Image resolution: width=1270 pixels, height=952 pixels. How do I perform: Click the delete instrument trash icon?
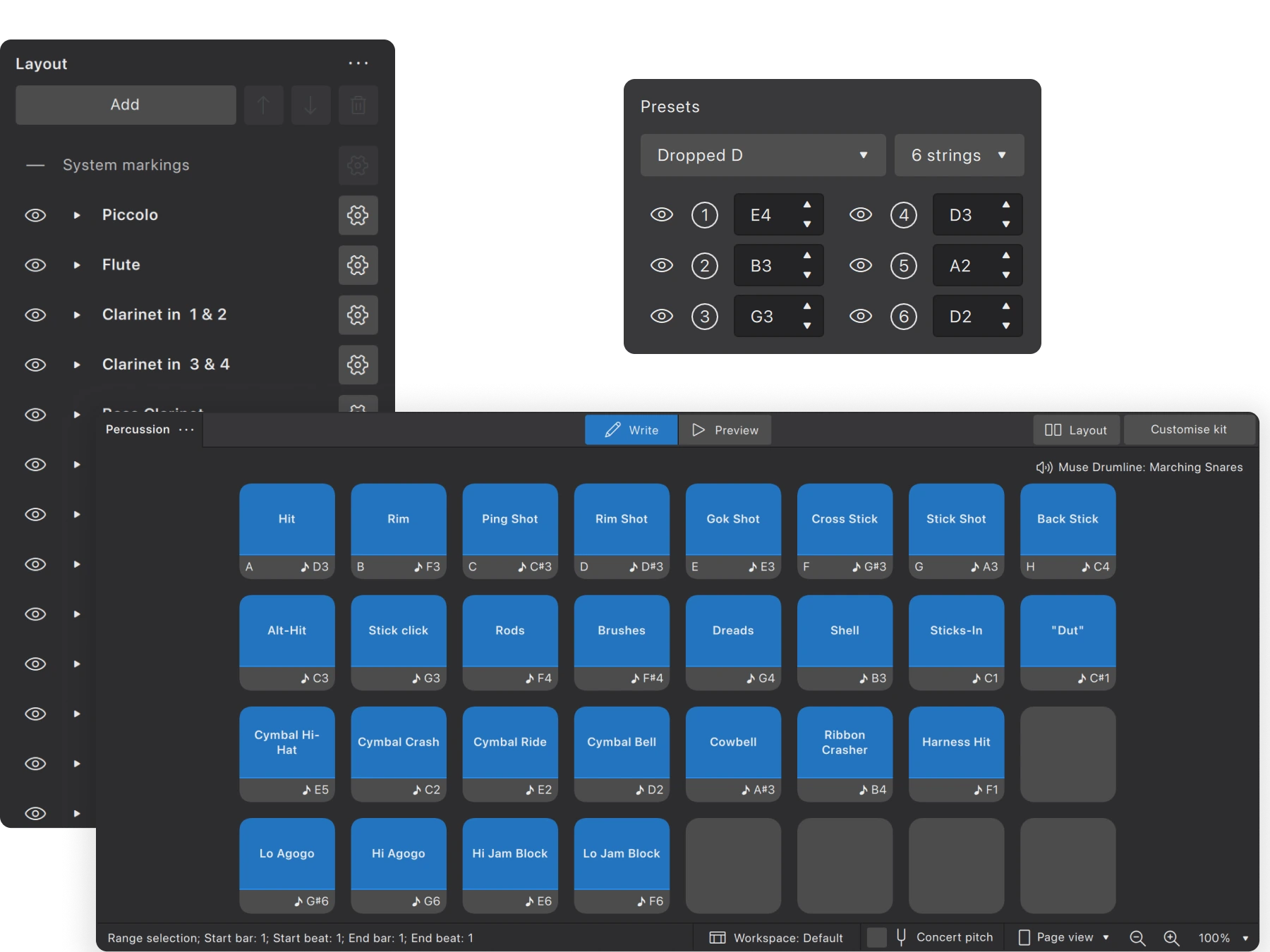[358, 104]
